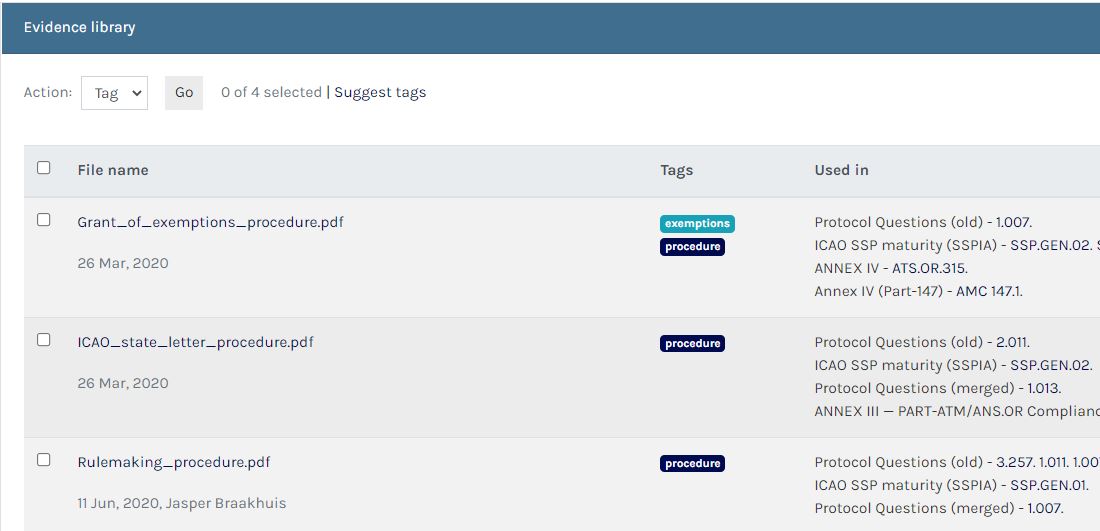Image resolution: width=1100 pixels, height=531 pixels.
Task: Click the Suggest tags link
Action: tap(380, 92)
